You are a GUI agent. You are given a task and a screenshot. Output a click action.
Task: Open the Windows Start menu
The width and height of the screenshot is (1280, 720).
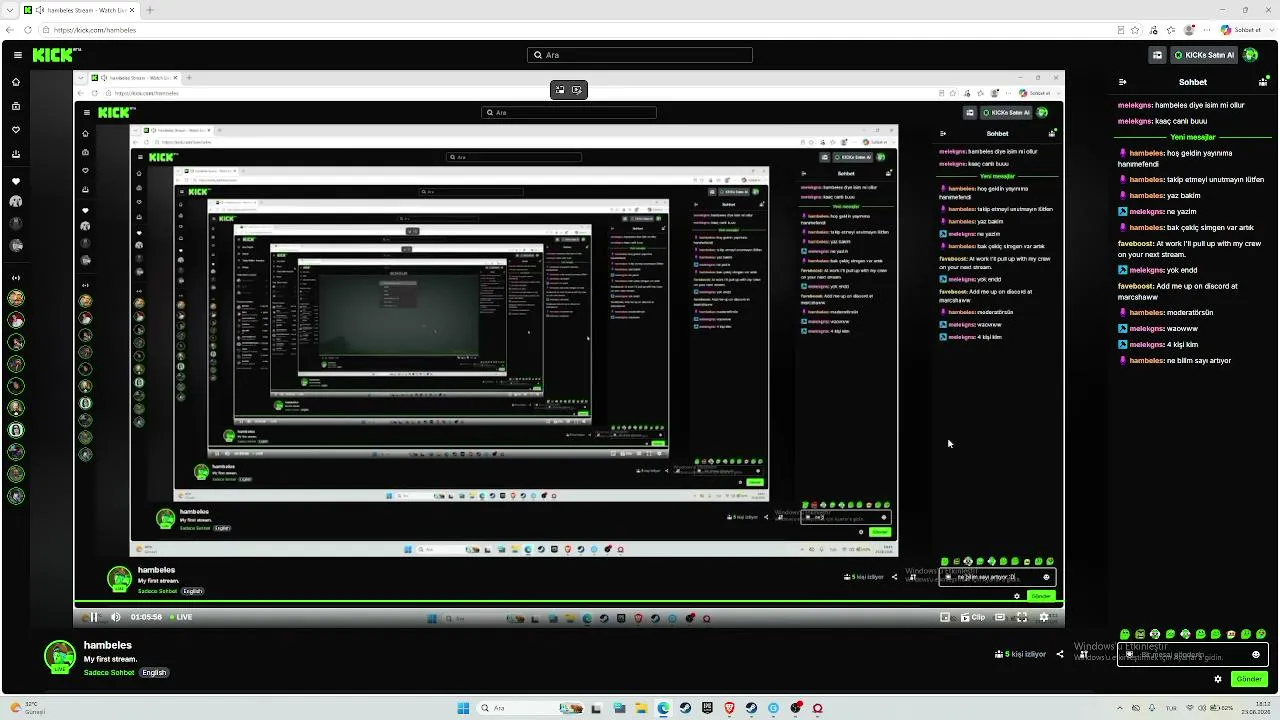(x=463, y=708)
